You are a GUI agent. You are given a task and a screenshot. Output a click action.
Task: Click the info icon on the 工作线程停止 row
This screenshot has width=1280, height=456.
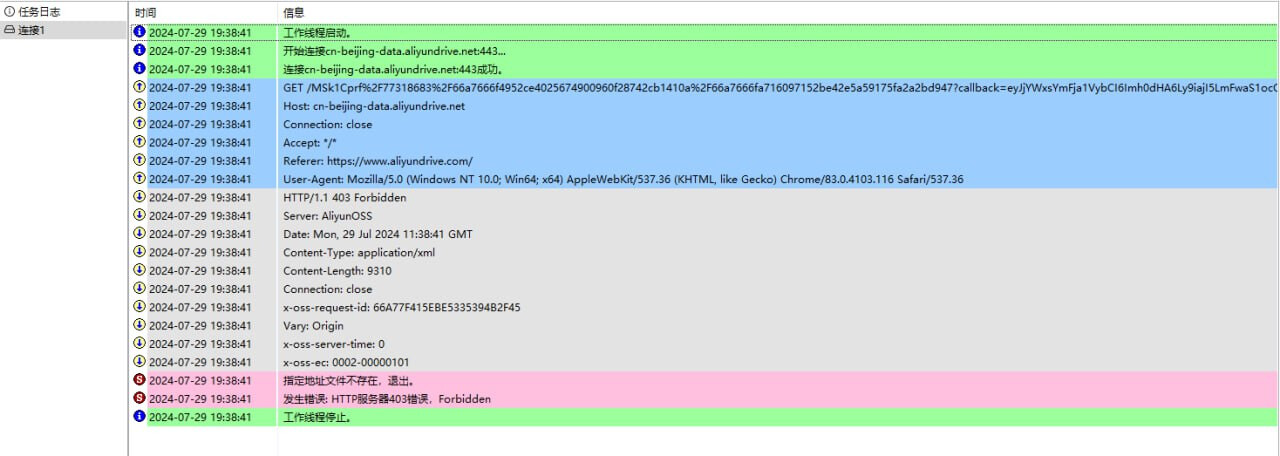[139, 416]
